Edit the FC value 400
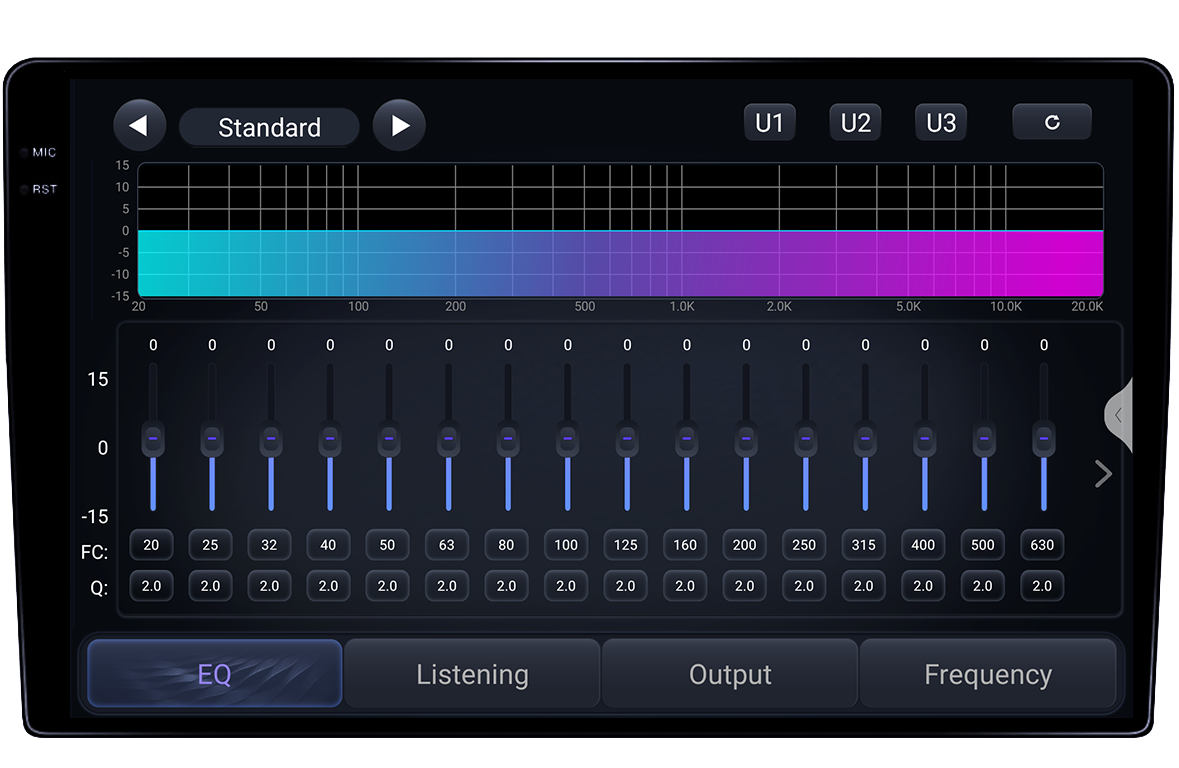1179x768 pixels. [x=923, y=545]
